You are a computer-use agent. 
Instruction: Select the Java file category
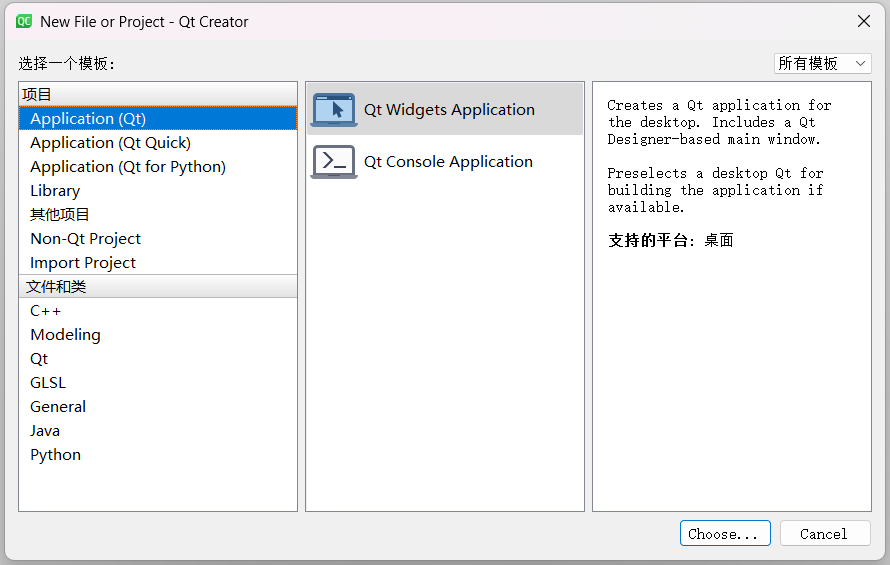coord(158,430)
